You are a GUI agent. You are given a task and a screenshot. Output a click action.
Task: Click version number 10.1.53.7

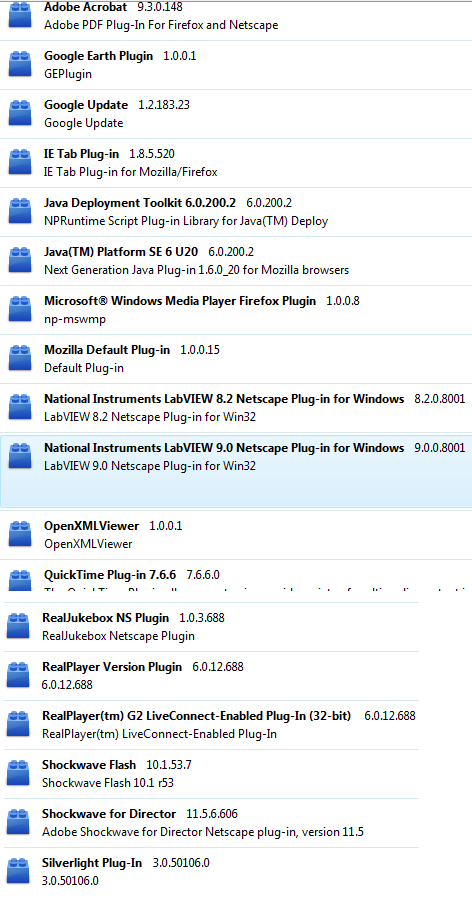coord(169,765)
